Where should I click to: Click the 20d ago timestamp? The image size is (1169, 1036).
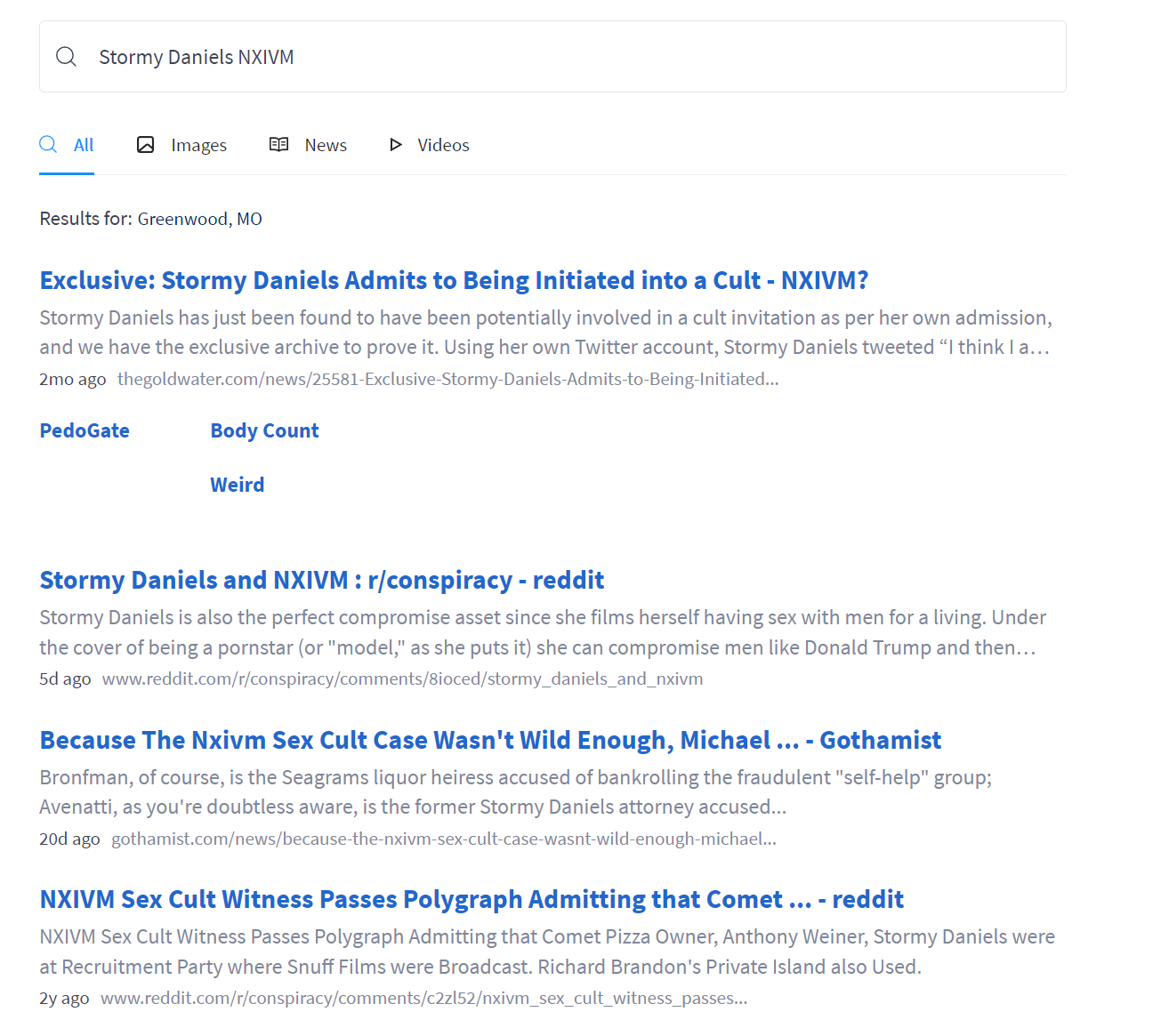pos(69,839)
